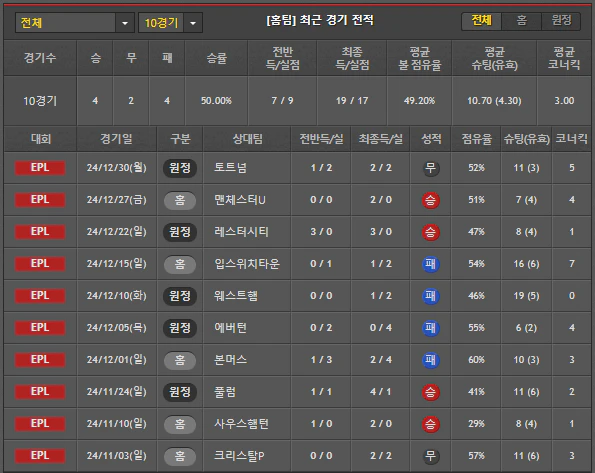Click the arrow beside the 10경기 selector
This screenshot has height=473, width=595.
point(193,23)
